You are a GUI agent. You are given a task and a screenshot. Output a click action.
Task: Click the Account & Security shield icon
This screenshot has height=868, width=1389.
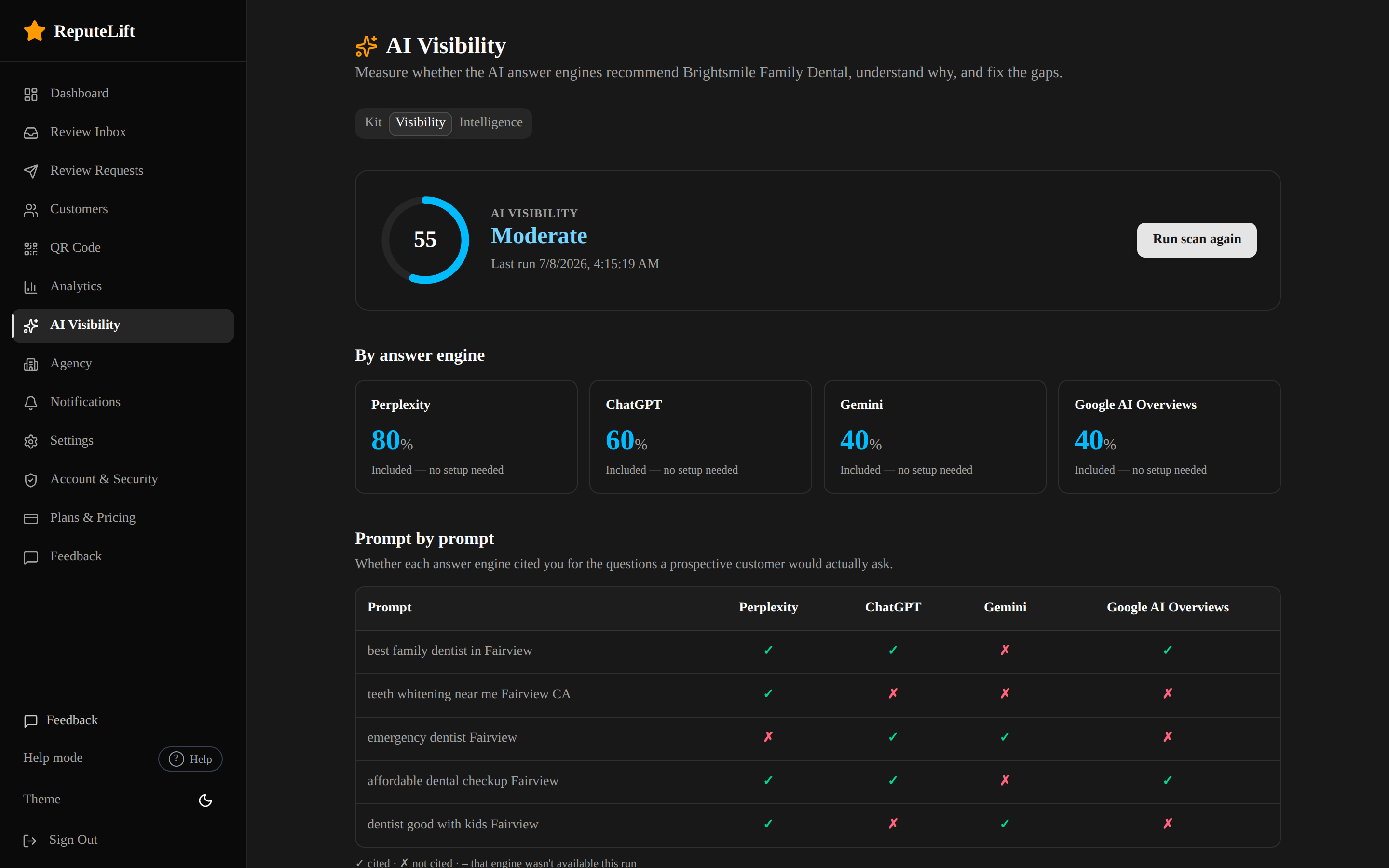point(31,479)
